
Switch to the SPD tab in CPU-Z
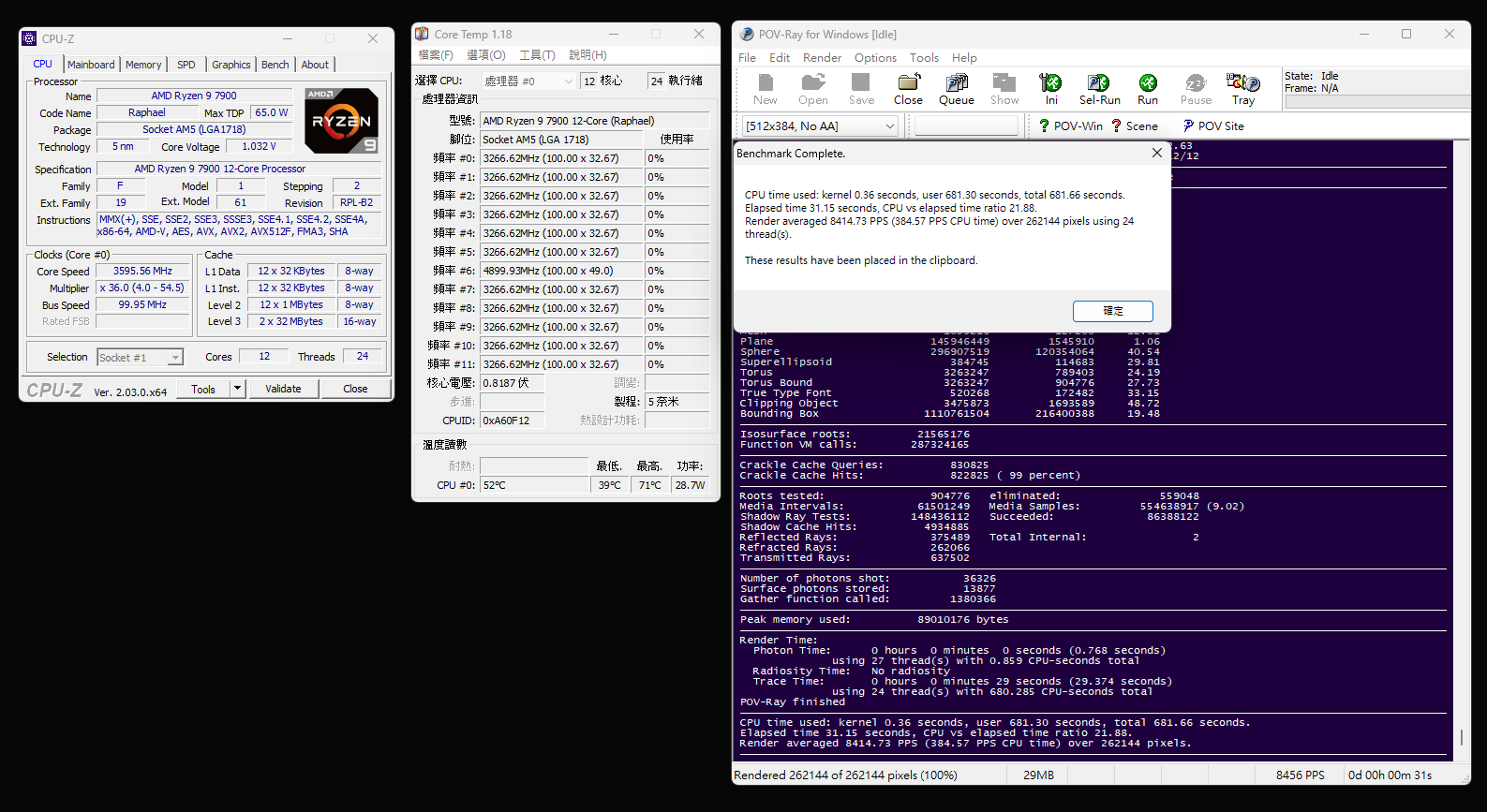point(186,65)
